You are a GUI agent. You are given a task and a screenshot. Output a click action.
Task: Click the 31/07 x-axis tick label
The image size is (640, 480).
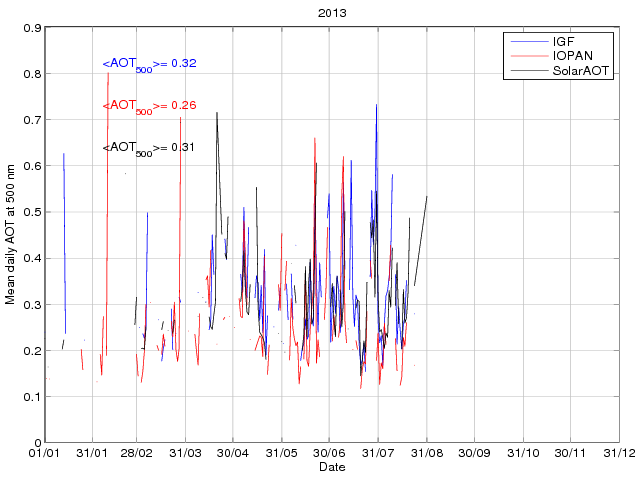point(377,454)
